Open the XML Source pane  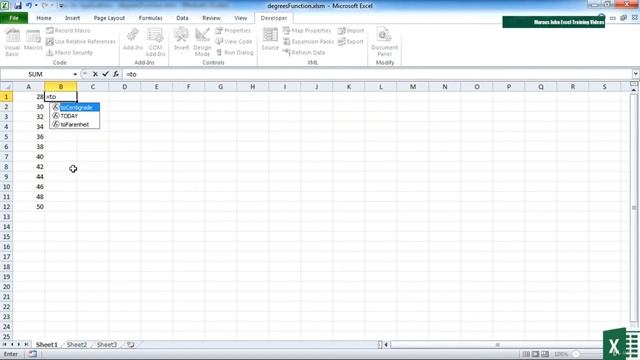270,40
